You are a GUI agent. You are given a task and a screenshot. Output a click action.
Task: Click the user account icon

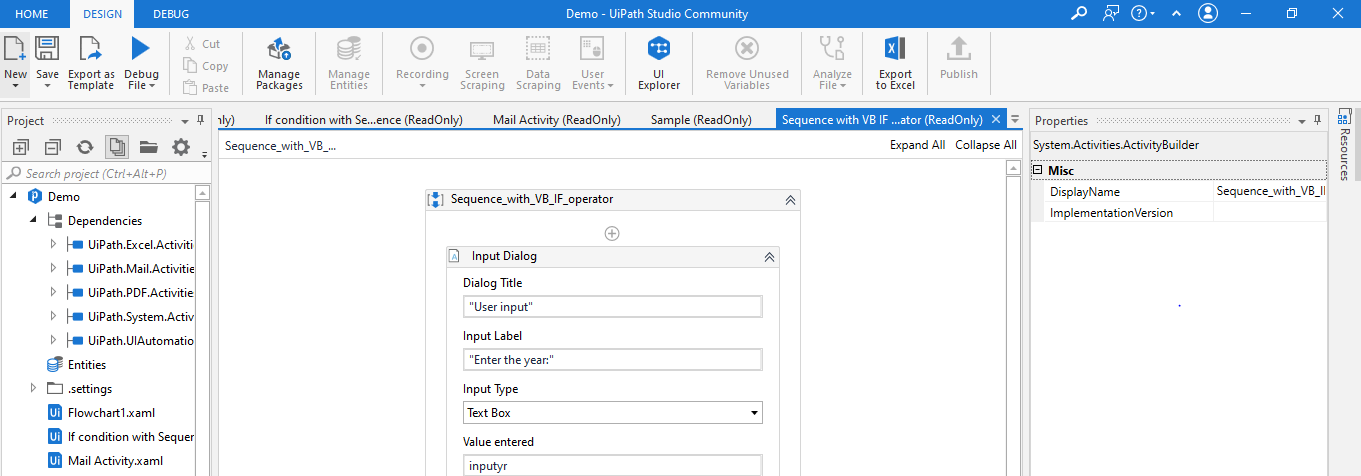click(x=1208, y=13)
